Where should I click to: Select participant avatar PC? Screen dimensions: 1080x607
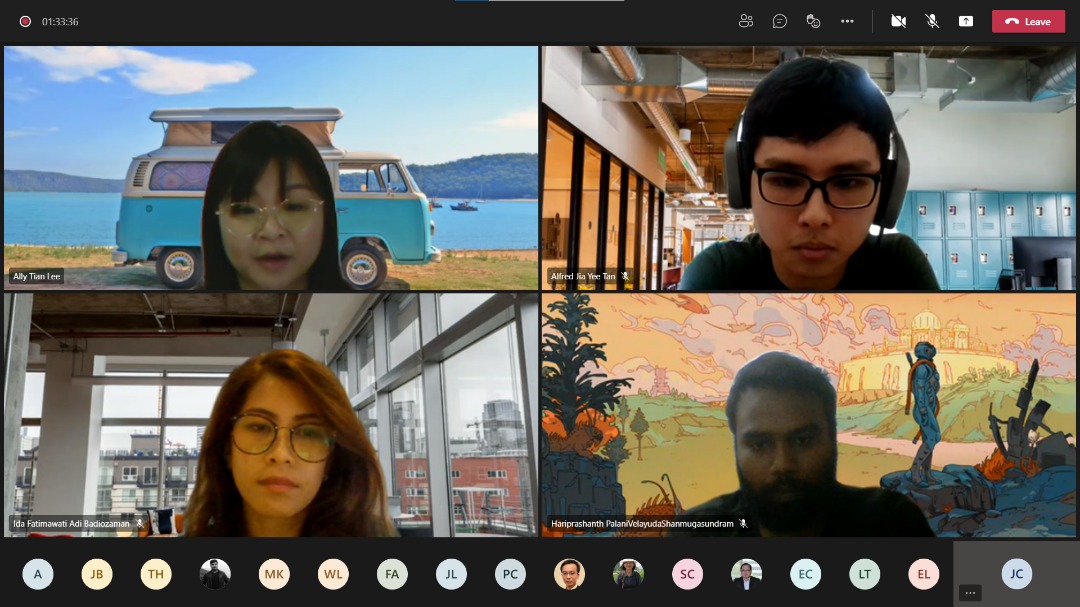[x=510, y=574]
